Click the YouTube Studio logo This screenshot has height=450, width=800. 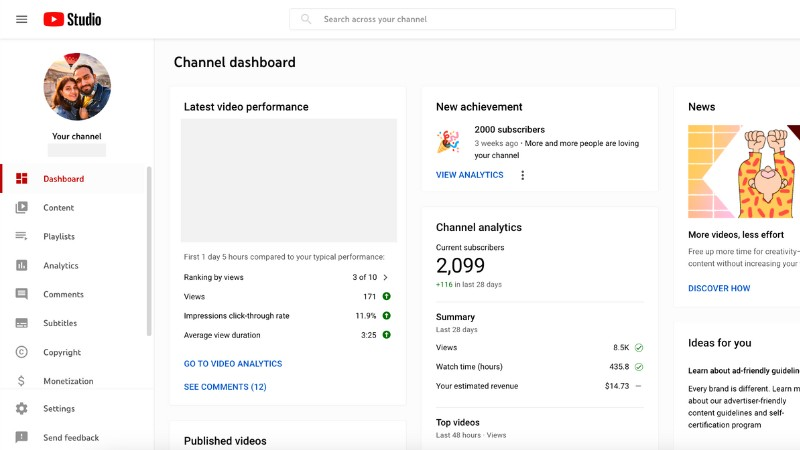pos(72,19)
